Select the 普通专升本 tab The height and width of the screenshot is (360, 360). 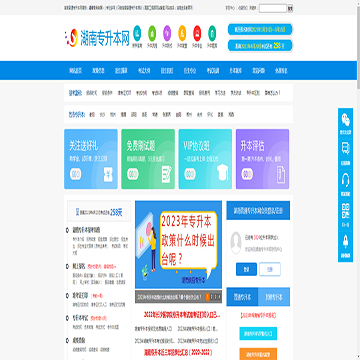pyautogui.click(x=242, y=297)
